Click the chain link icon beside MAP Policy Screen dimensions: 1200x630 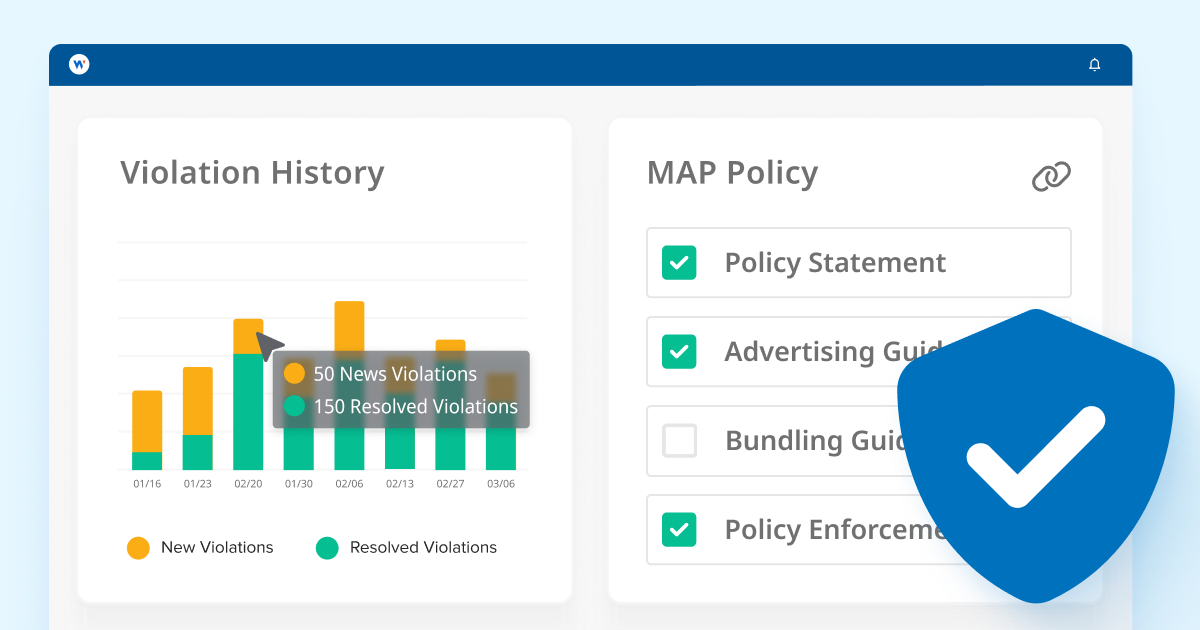[x=1051, y=177]
